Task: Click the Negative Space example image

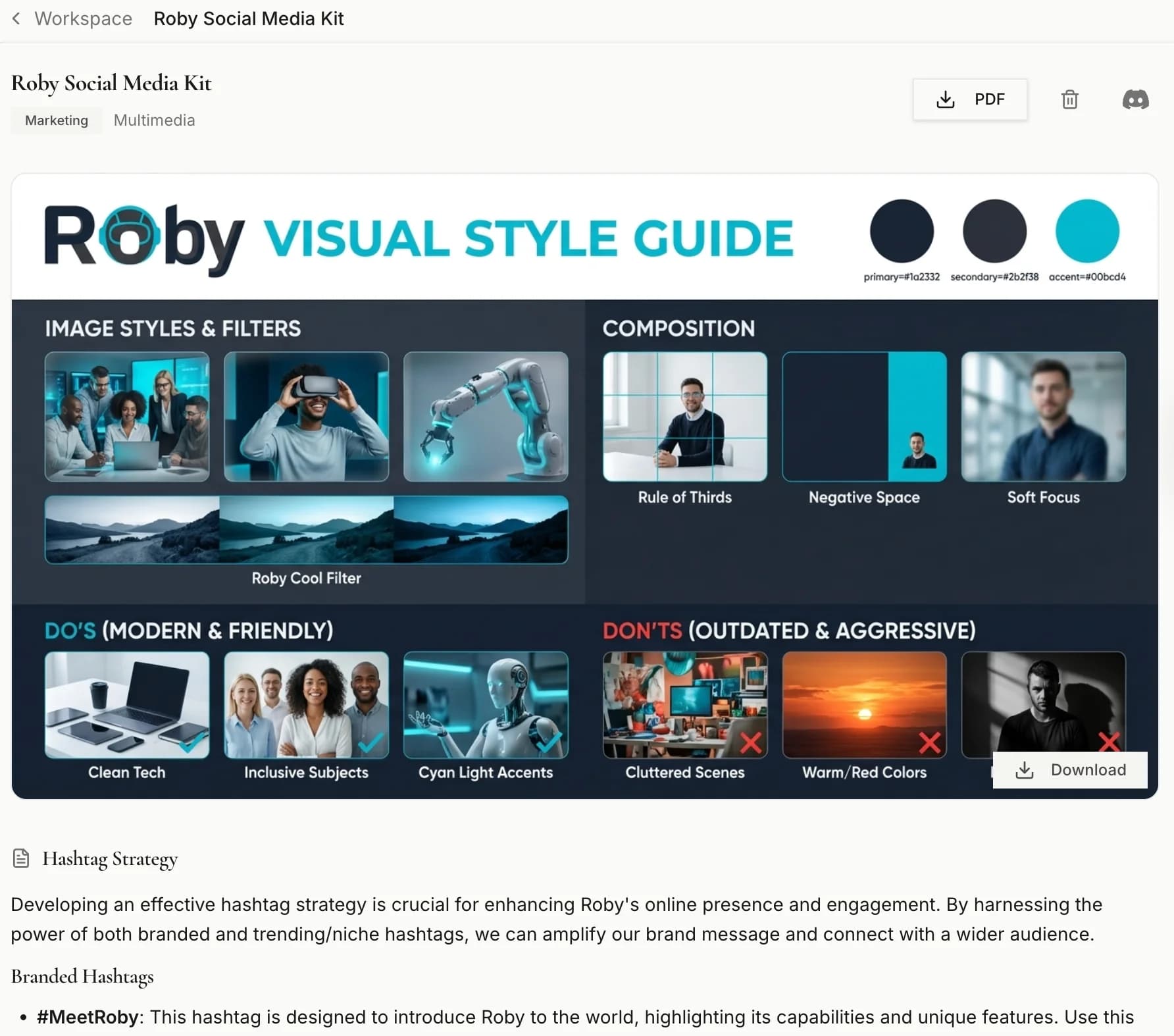Action: tap(864, 416)
